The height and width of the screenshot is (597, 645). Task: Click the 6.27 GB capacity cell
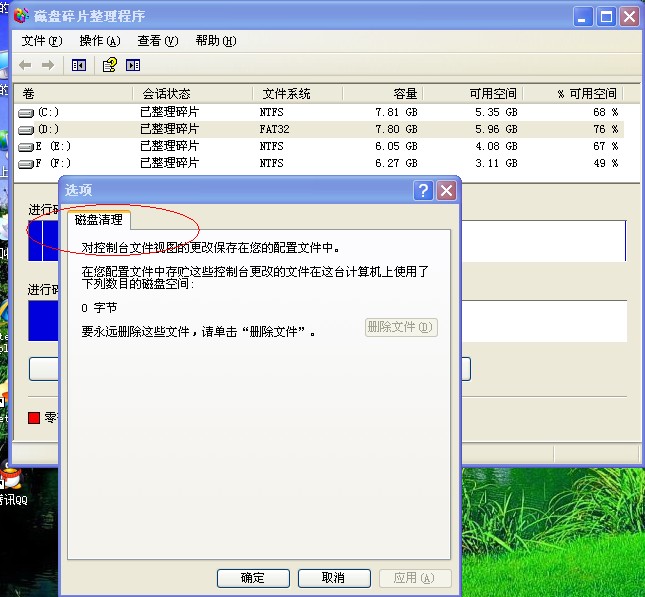tap(396, 163)
